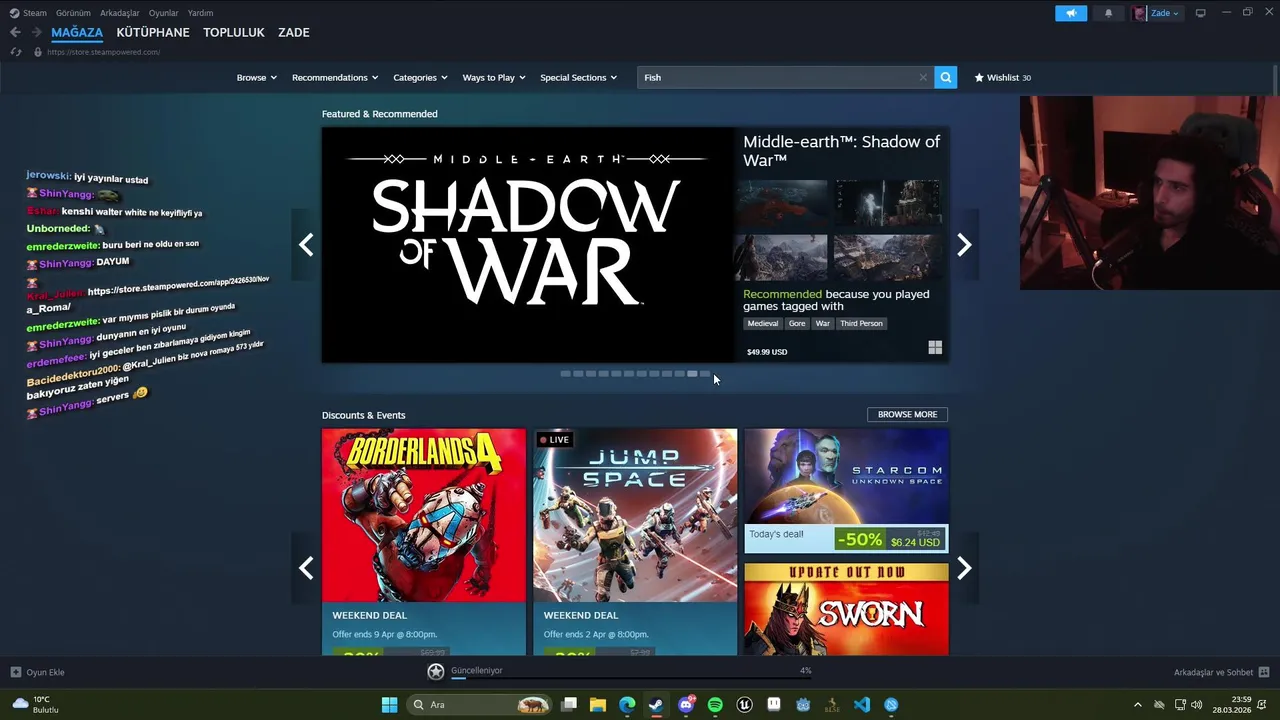The image size is (1280, 720).
Task: Select the MAĞAZA tab
Action: 77,32
